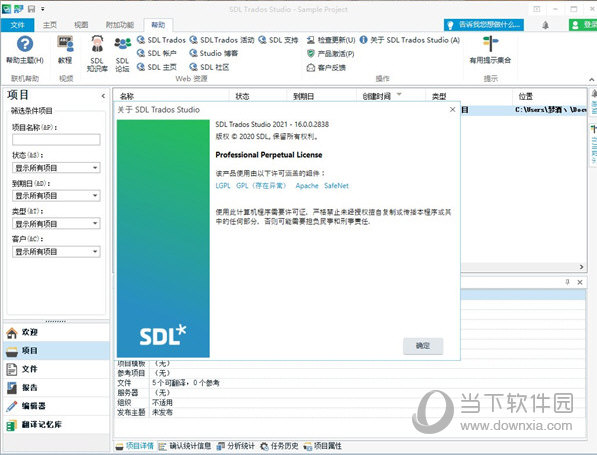Select the Project Attributes bottom tab
597x455 pixels.
coord(322,446)
